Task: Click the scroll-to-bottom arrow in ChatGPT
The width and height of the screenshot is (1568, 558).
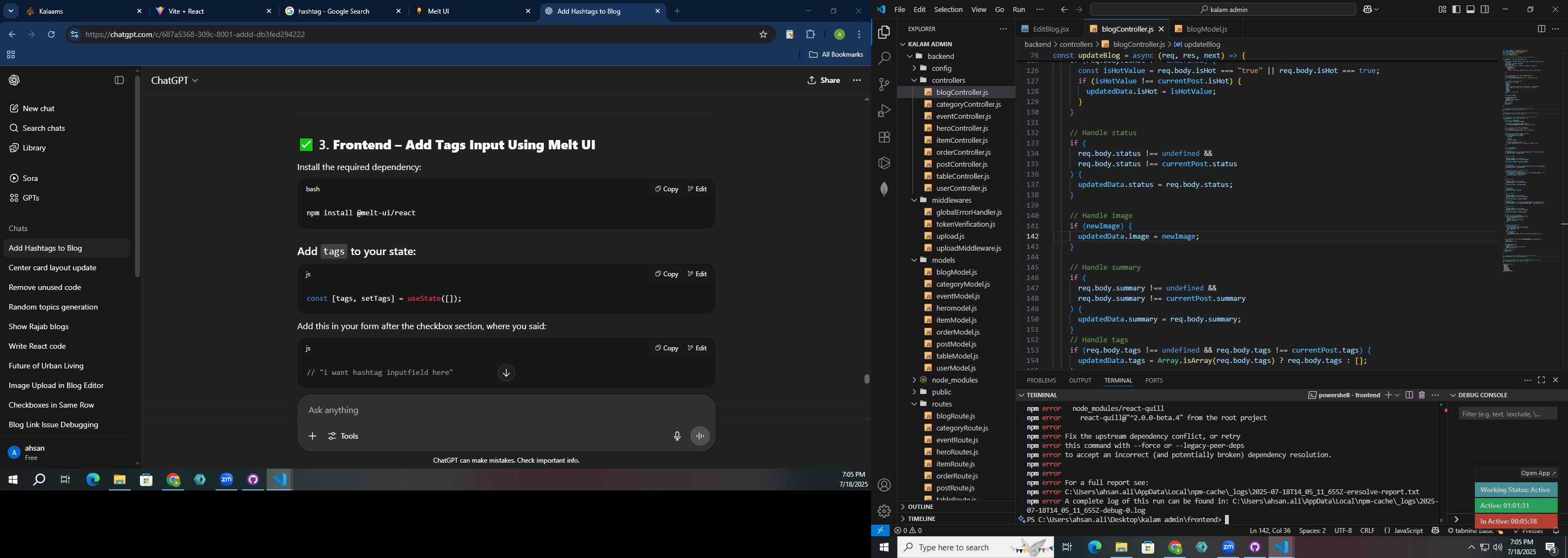Action: click(x=506, y=373)
